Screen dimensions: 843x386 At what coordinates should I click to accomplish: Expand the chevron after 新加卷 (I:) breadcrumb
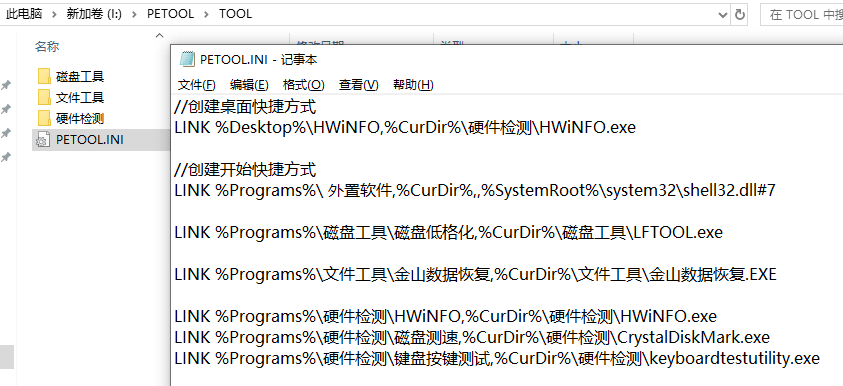pyautogui.click(x=135, y=15)
